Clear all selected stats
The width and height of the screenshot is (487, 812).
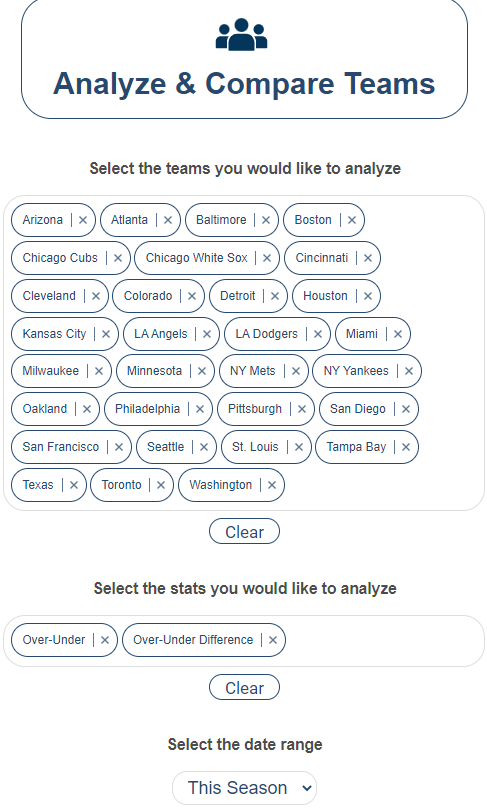245,688
